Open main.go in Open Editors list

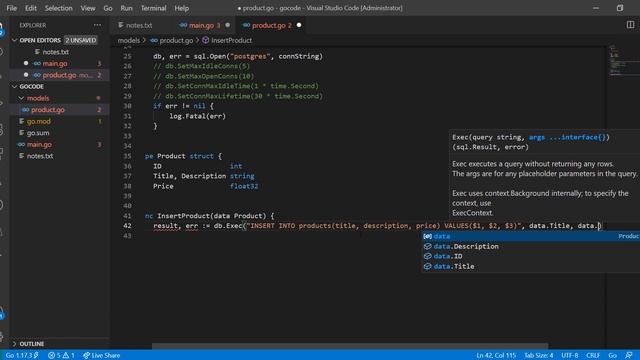pyautogui.click(x=55, y=63)
